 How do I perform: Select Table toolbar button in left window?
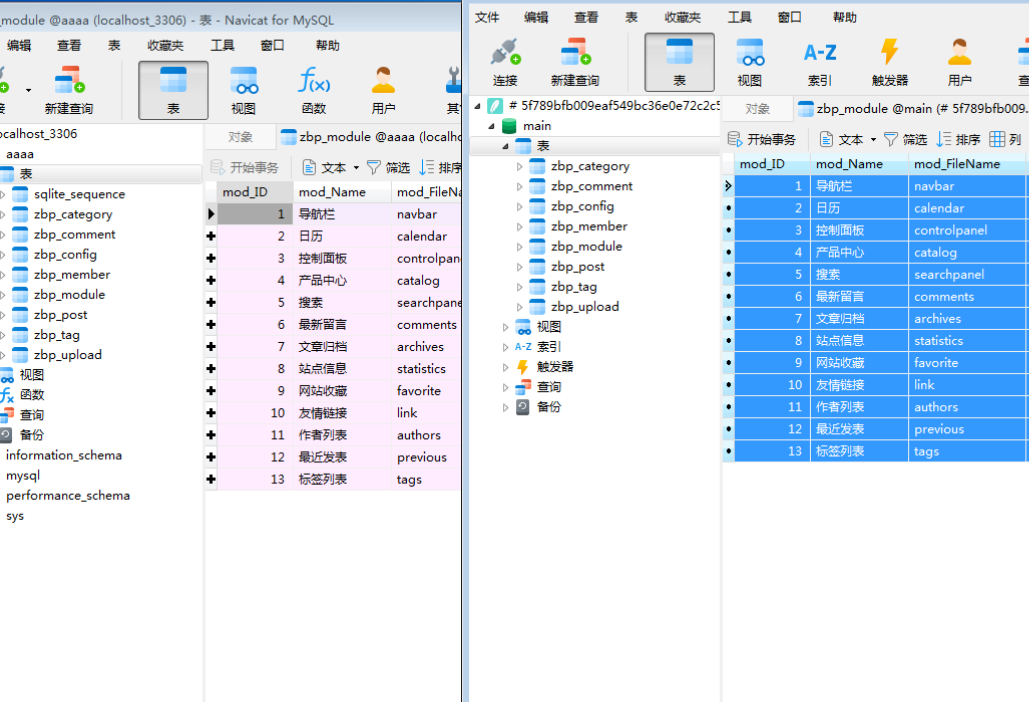(x=173, y=91)
